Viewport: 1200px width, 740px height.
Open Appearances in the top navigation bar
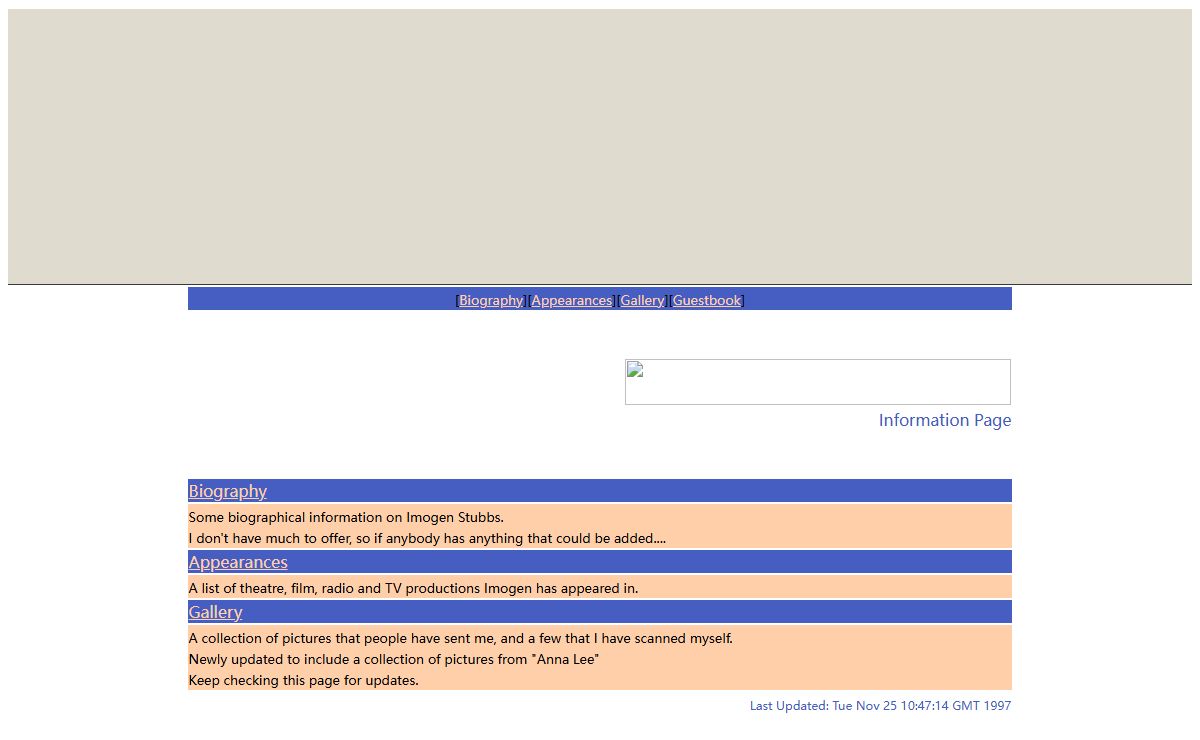point(572,300)
